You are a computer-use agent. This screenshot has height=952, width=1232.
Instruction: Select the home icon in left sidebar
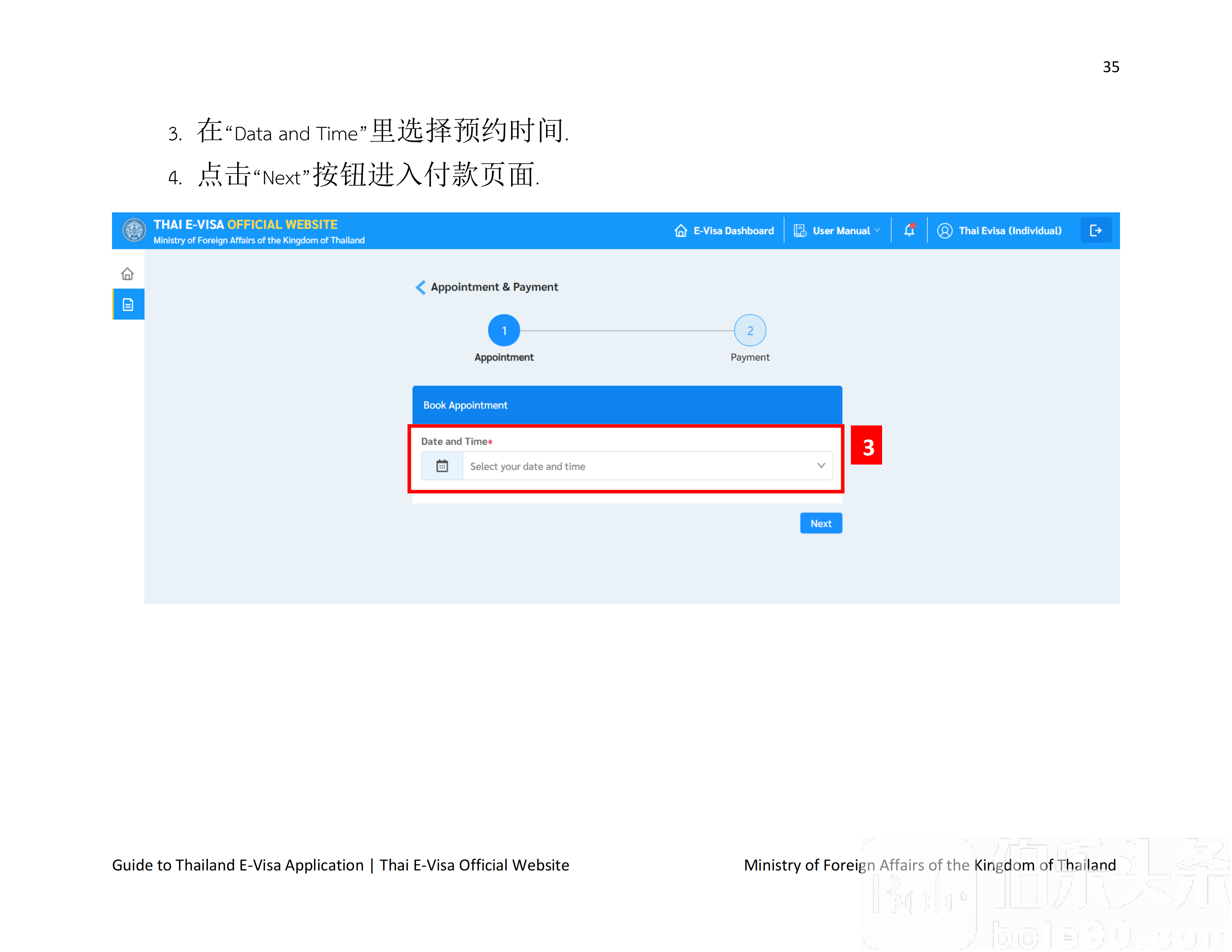pyautogui.click(x=127, y=274)
